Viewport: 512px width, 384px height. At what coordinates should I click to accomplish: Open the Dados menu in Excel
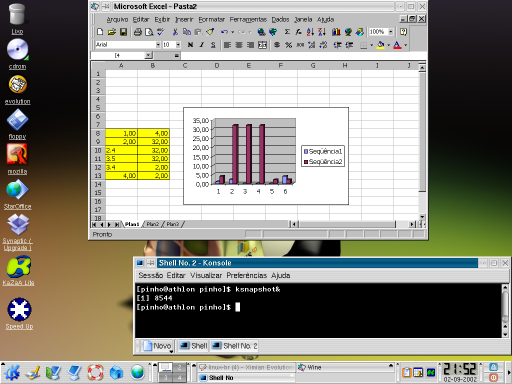(280, 19)
